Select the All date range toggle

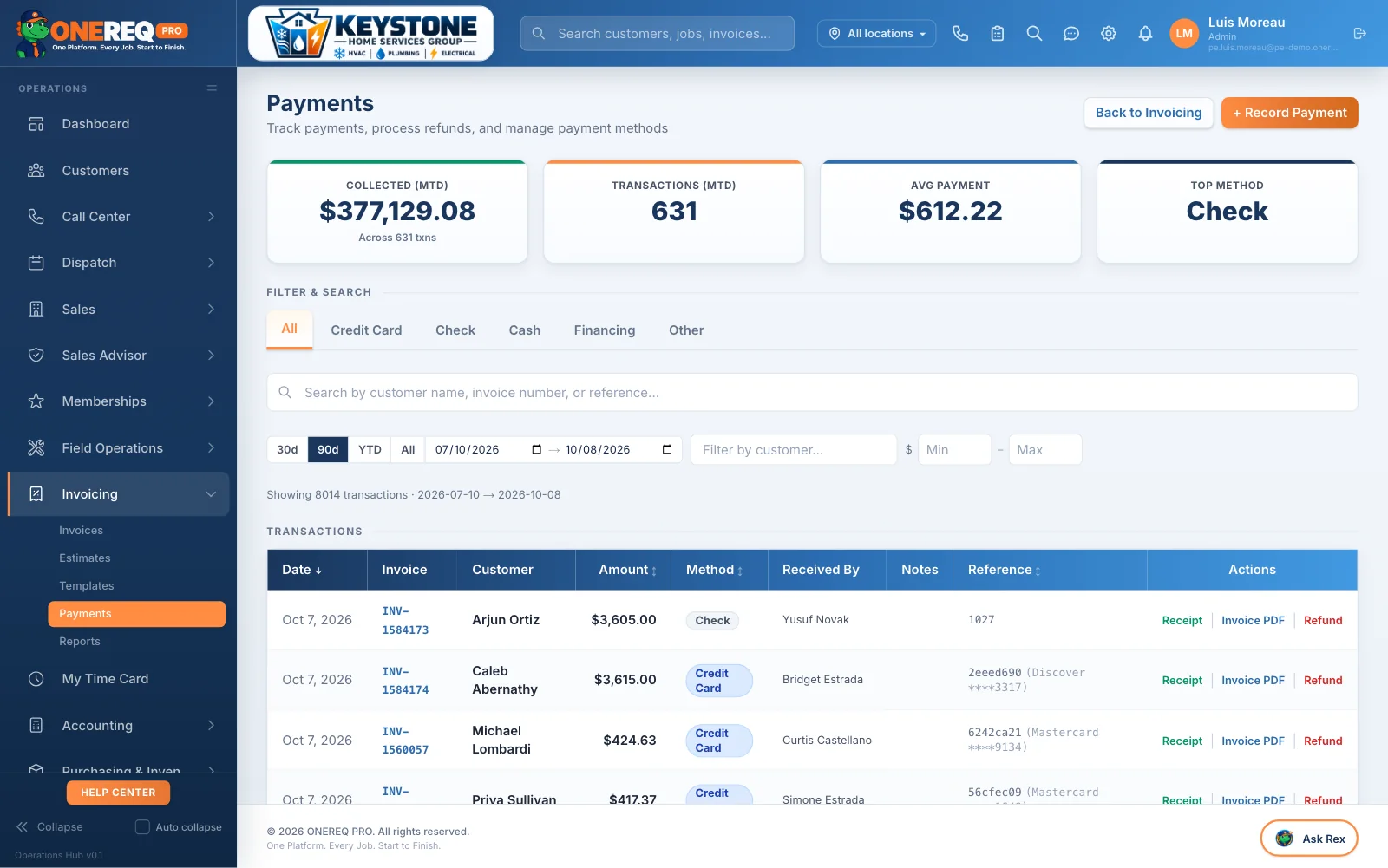click(x=408, y=449)
